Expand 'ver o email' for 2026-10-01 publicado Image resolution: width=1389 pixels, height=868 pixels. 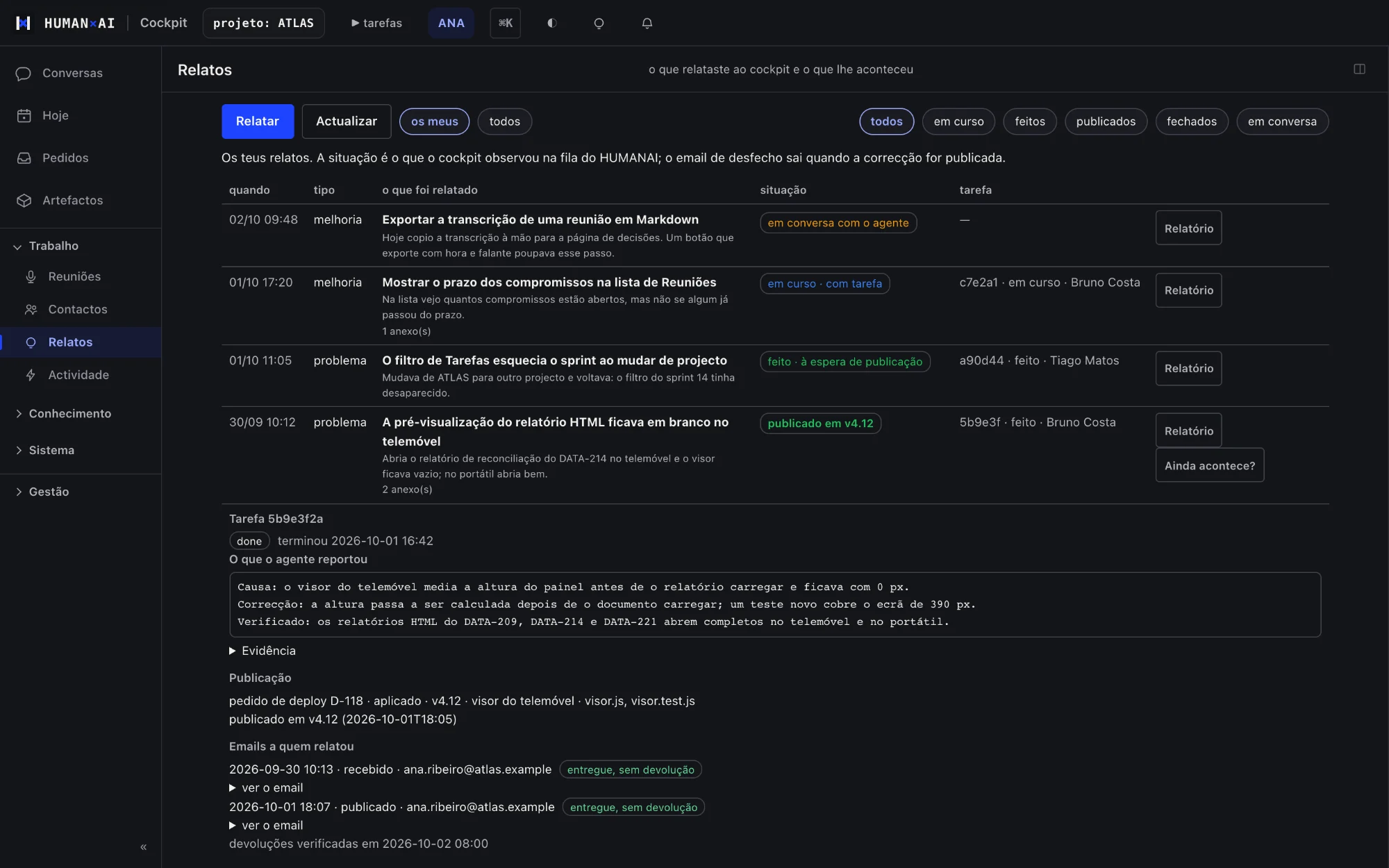(267, 825)
